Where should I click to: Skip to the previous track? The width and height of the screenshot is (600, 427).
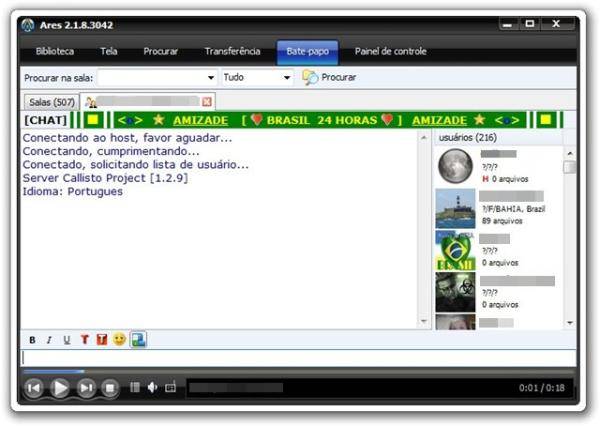click(34, 388)
